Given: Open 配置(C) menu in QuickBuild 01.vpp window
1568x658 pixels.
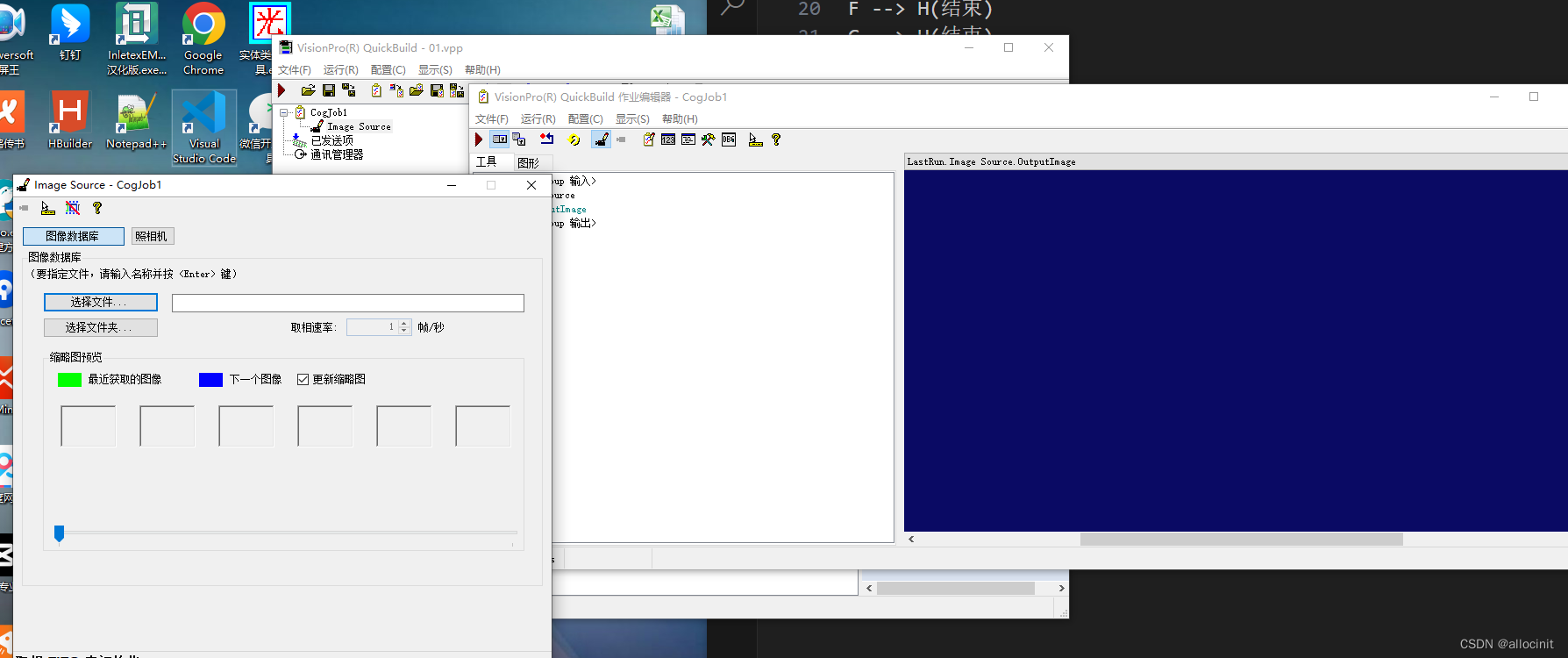Looking at the screenshot, I should (388, 70).
